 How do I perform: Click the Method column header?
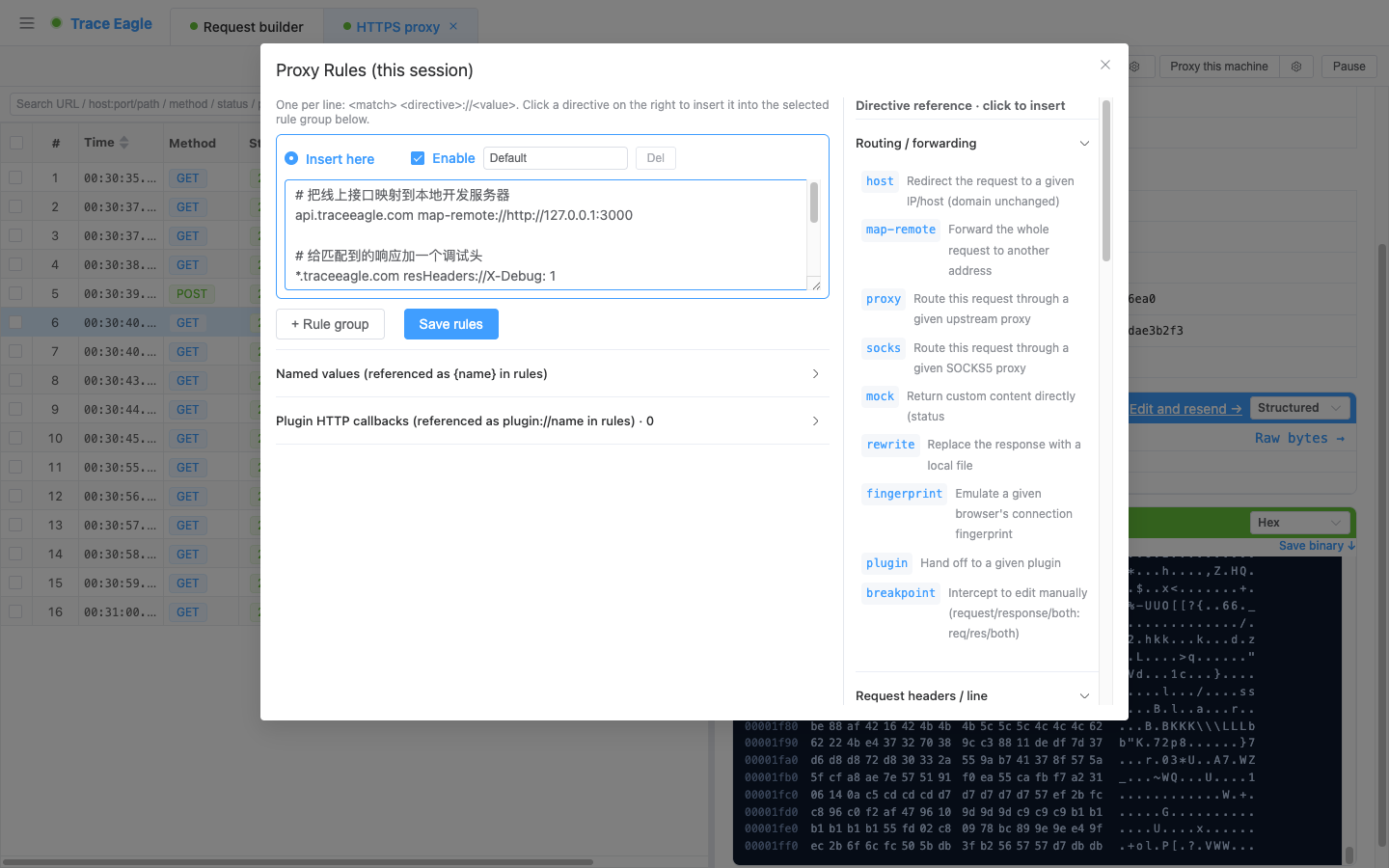(x=192, y=143)
